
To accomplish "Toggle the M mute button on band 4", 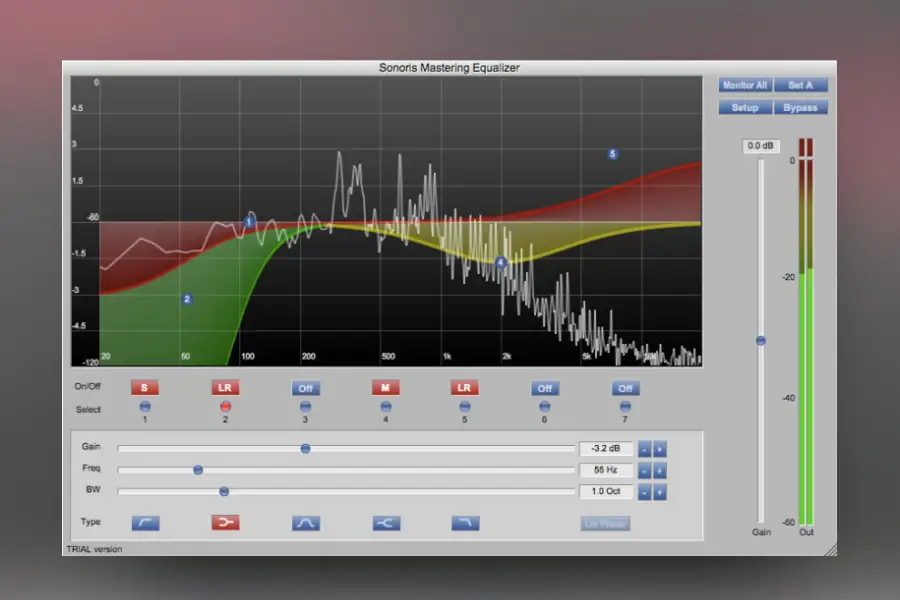I will pos(385,388).
